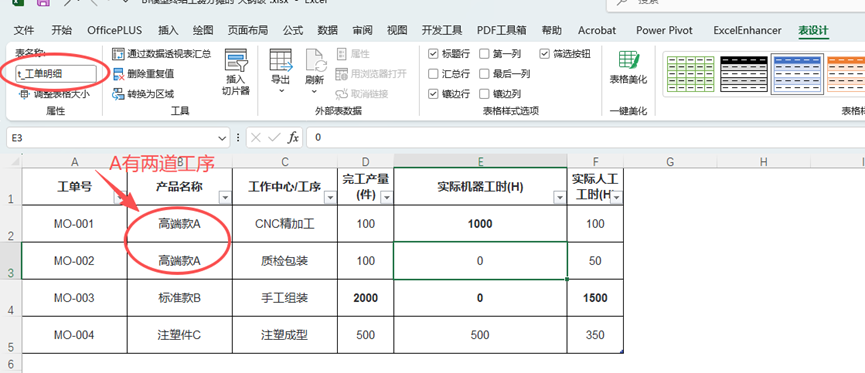Switch to the 开始 (Home) tab

pos(61,30)
